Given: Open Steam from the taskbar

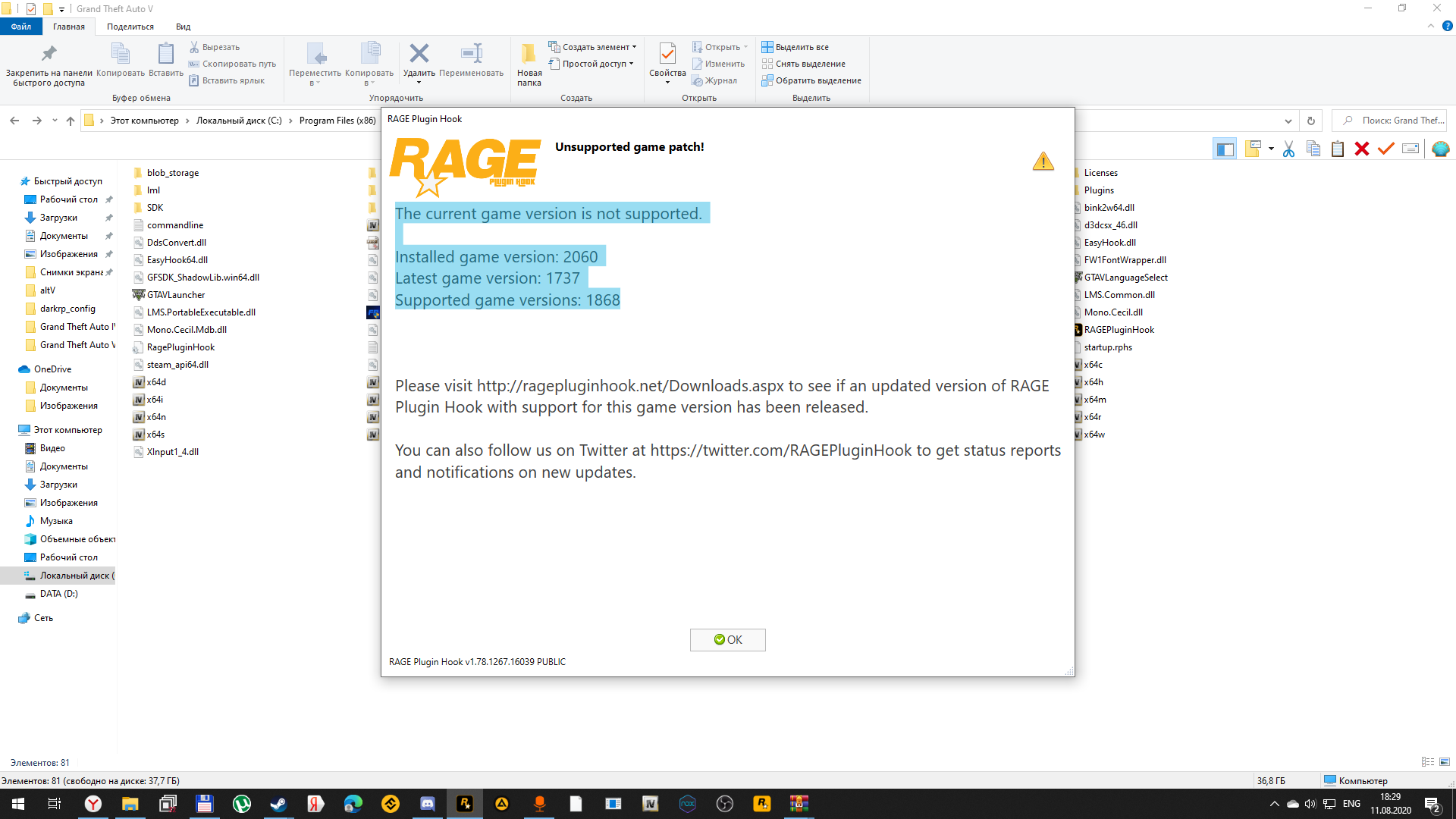Looking at the screenshot, I should tap(278, 804).
